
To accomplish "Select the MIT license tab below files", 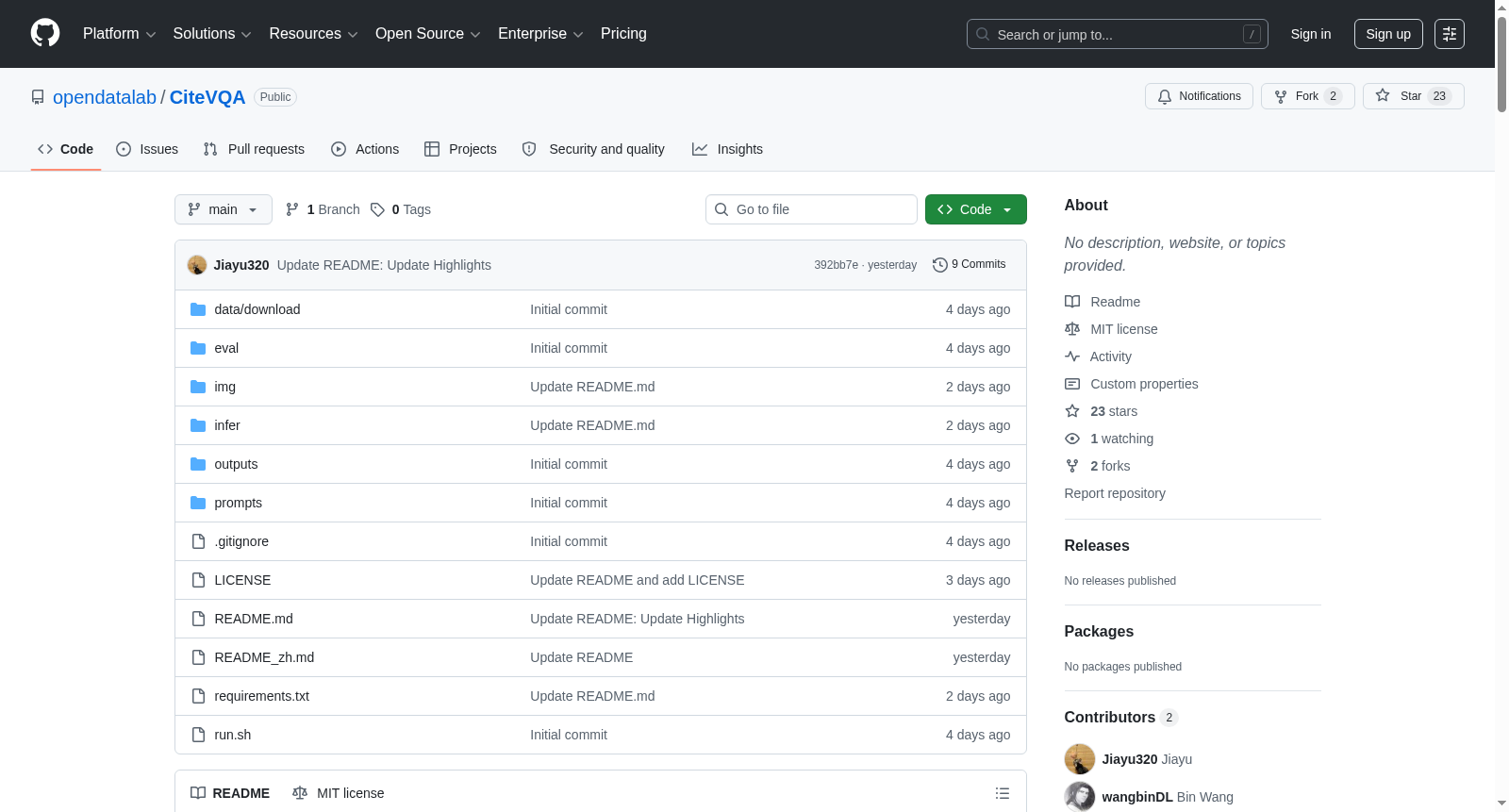I will (x=339, y=793).
